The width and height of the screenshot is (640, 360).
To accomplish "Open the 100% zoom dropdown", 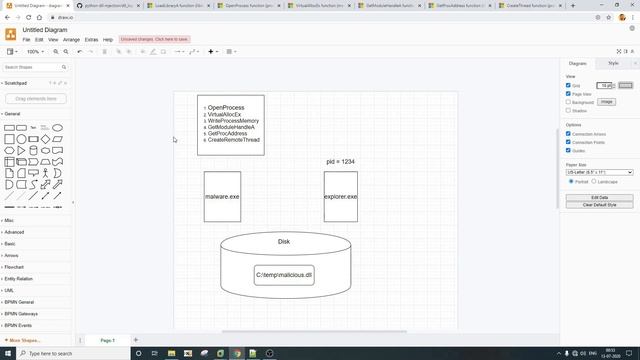I will click(36, 52).
